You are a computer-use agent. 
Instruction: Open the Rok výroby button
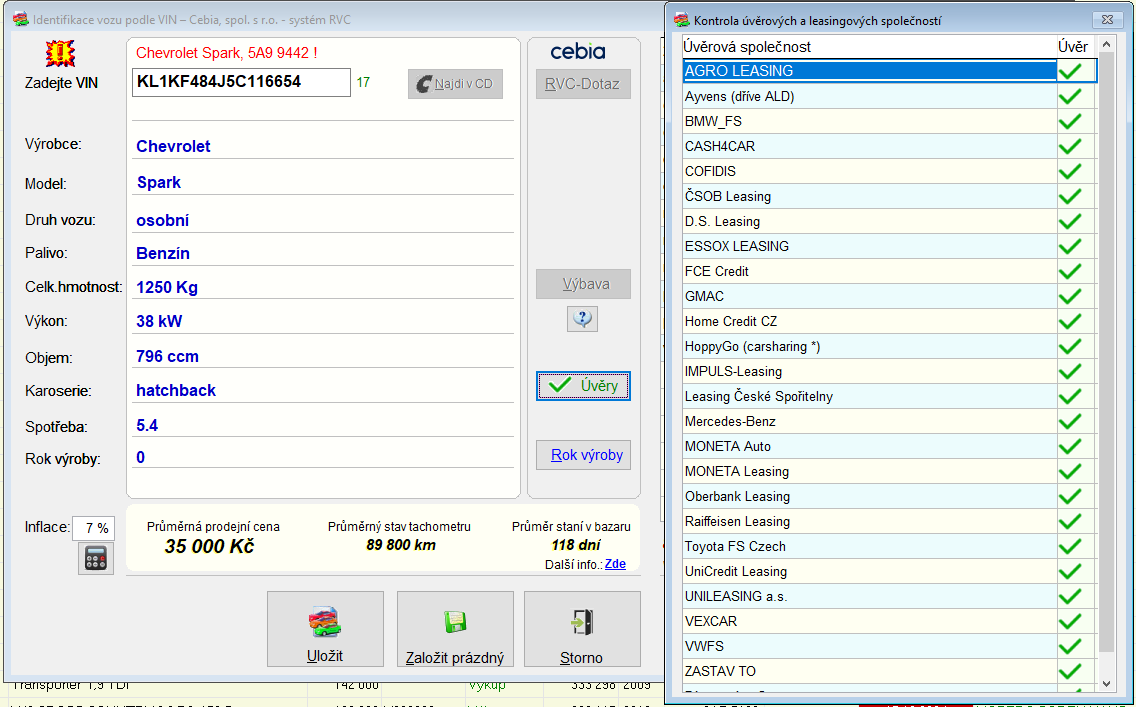click(587, 456)
